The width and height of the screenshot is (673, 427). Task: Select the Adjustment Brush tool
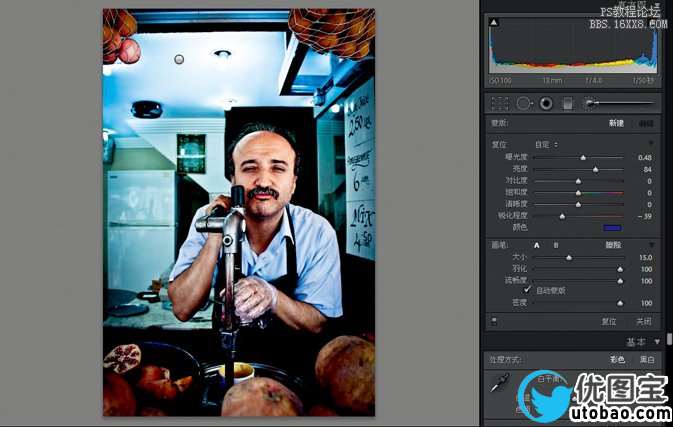(x=620, y=103)
